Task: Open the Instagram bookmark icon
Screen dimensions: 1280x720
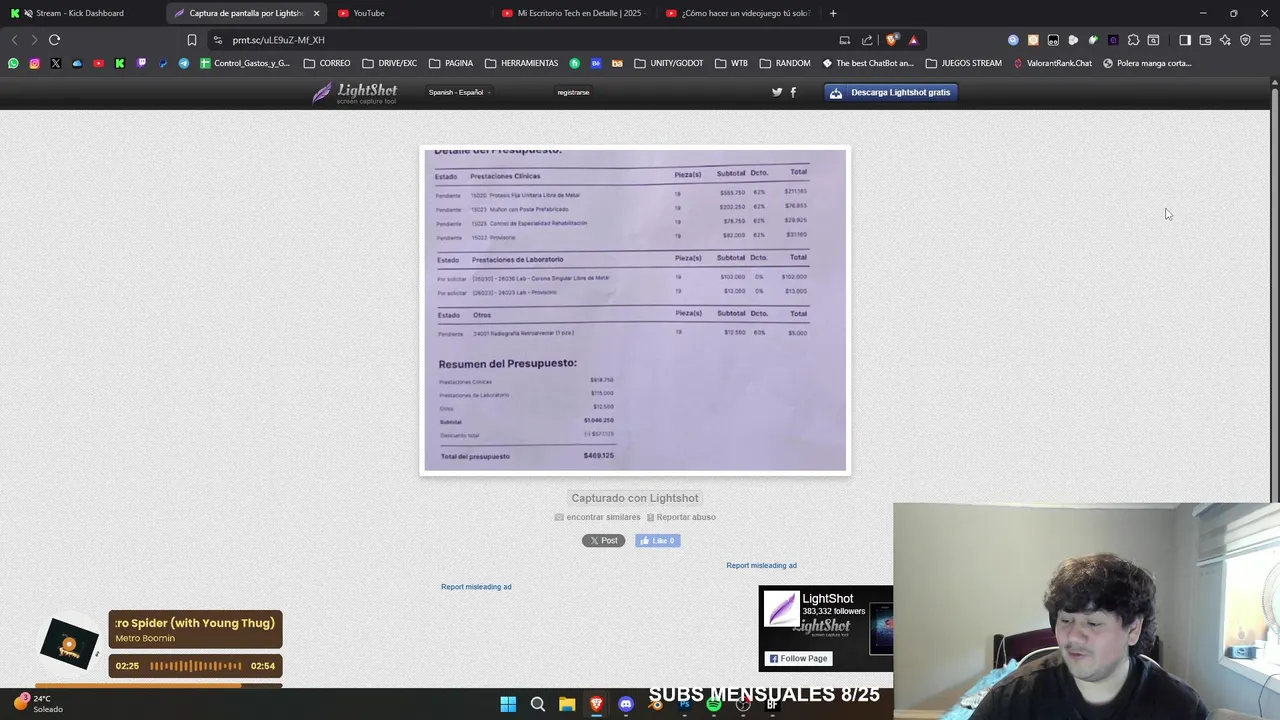Action: (x=34, y=63)
